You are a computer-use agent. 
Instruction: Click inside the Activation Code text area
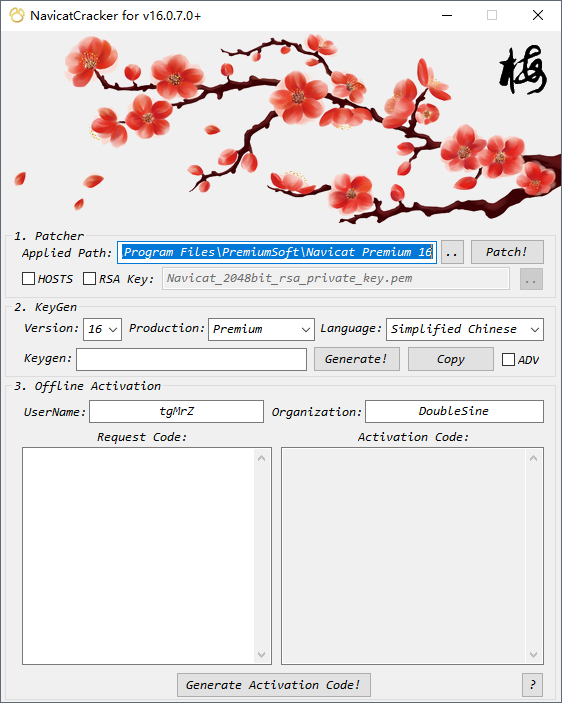coord(403,555)
